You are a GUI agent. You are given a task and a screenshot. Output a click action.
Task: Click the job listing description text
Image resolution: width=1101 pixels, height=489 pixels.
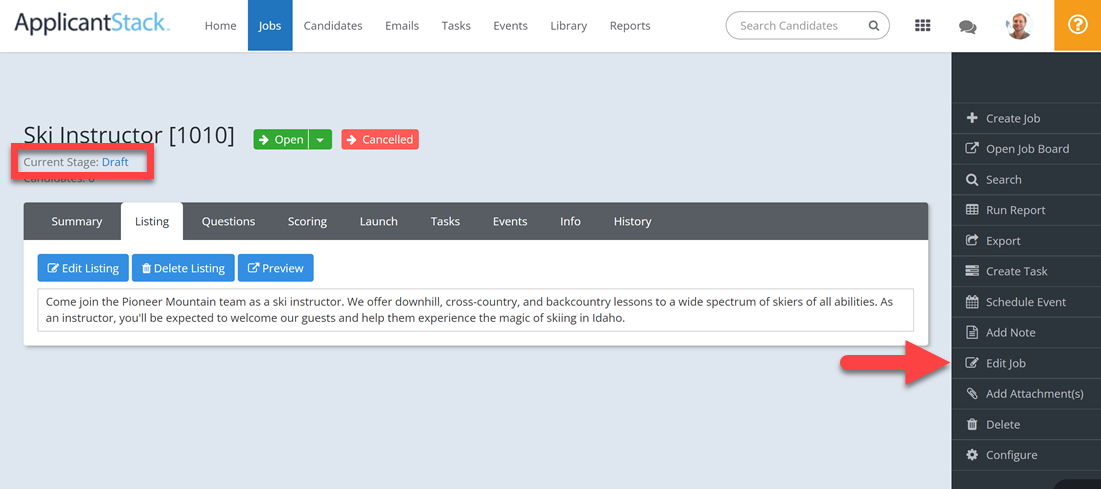pyautogui.click(x=475, y=310)
